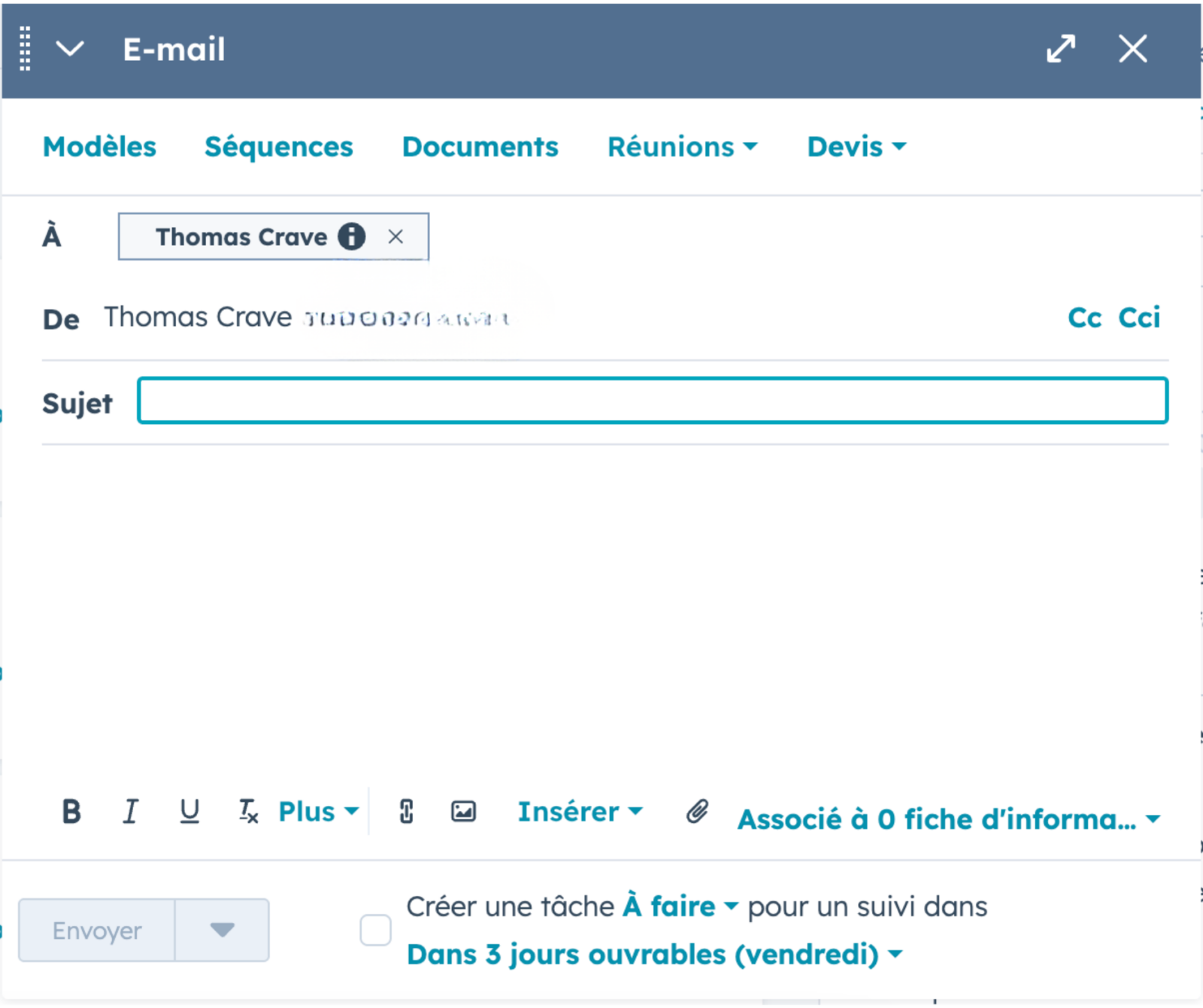Toggle bold formatting
The width and height of the screenshot is (1203, 1008).
[x=71, y=812]
